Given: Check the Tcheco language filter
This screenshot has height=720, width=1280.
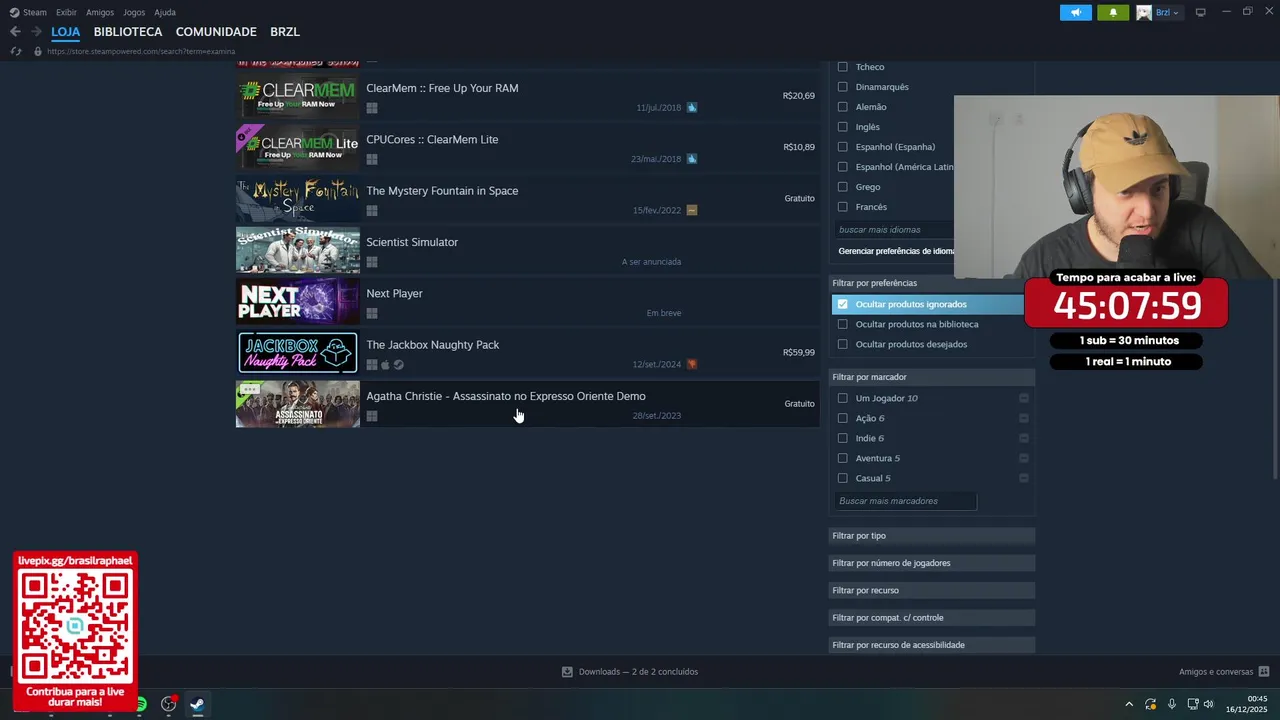Looking at the screenshot, I should [842, 67].
